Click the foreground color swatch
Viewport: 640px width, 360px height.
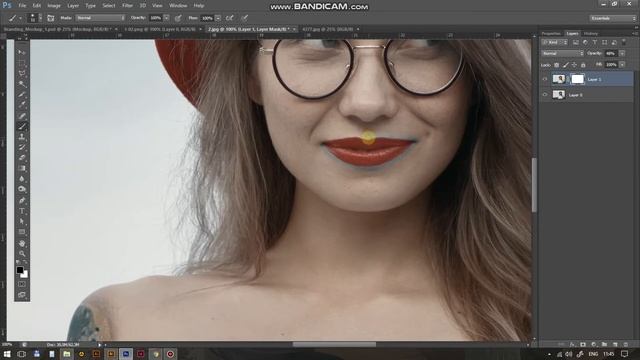pyautogui.click(x=20, y=270)
